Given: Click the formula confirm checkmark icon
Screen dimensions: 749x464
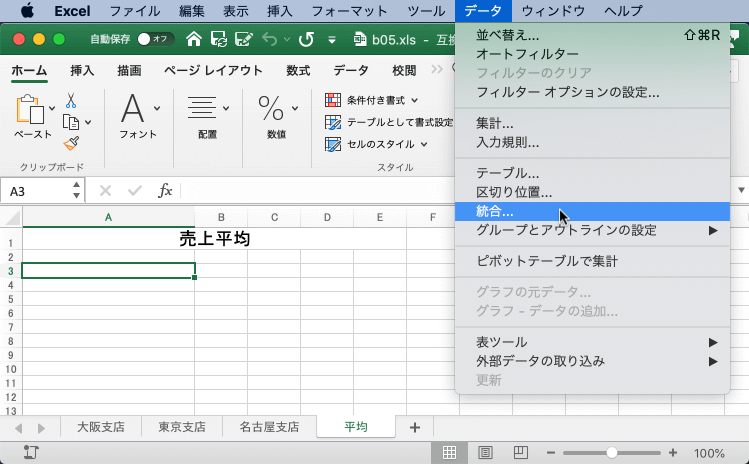Looking at the screenshot, I should pos(135,191).
